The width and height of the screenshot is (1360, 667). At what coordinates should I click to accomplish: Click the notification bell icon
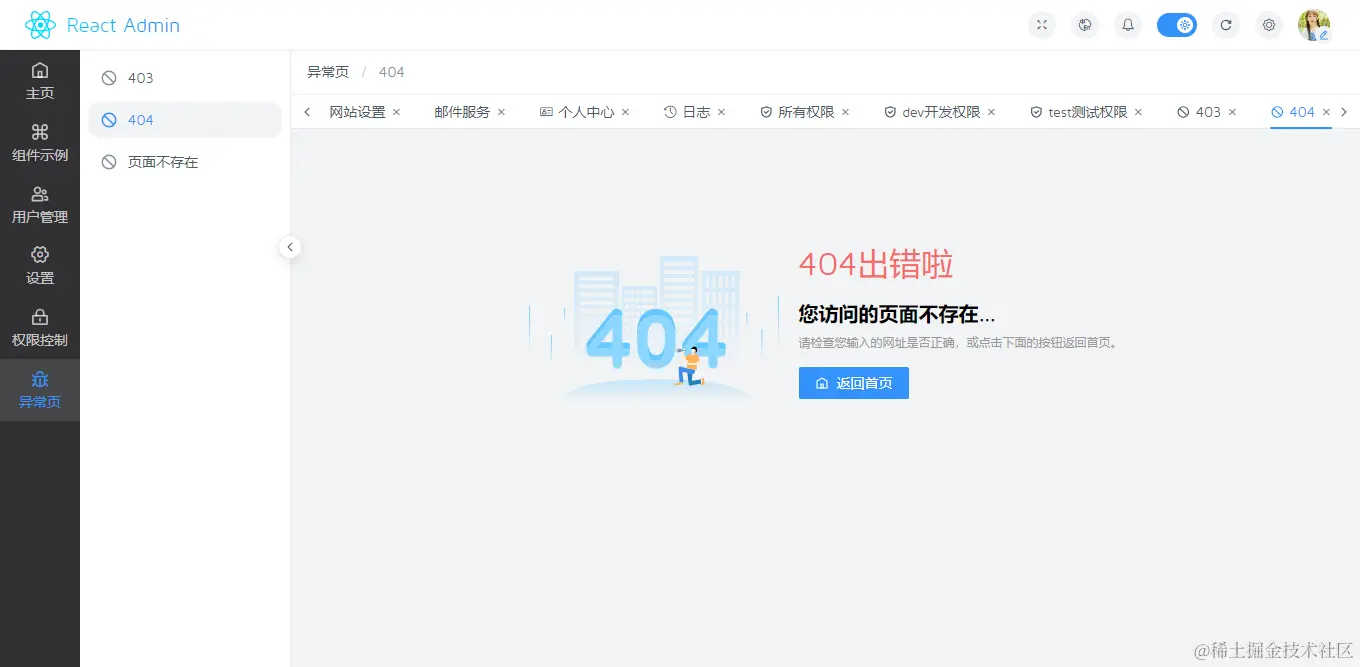coord(1128,25)
